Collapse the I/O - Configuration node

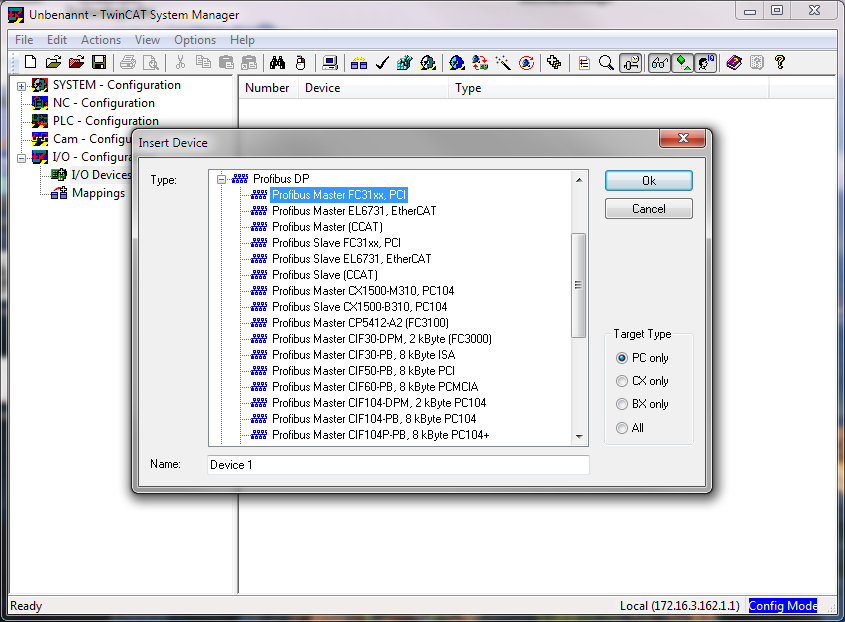click(21, 158)
